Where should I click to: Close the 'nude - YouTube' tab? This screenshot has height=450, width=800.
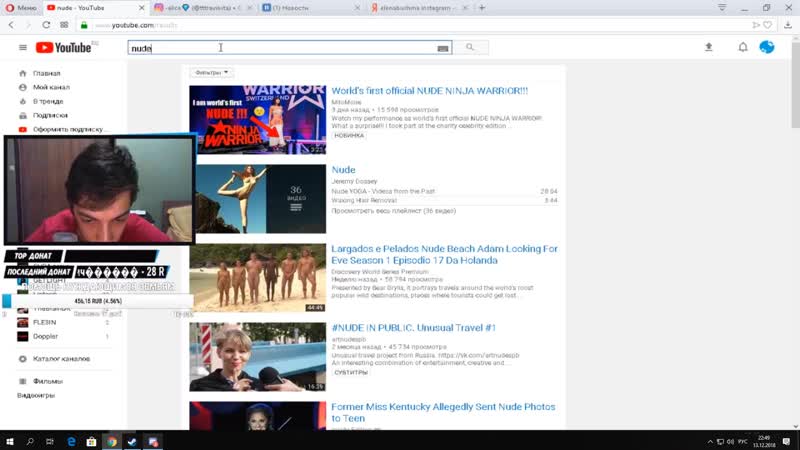tap(141, 8)
